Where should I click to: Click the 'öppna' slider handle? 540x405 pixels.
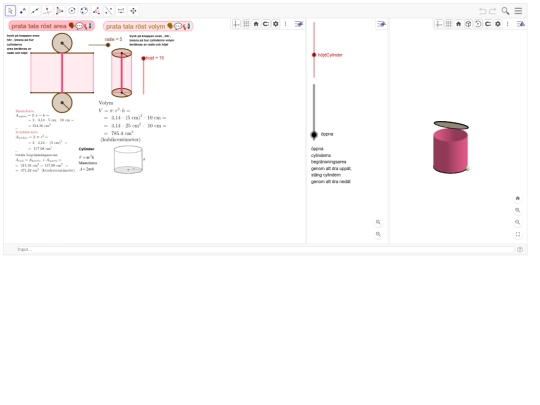[x=314, y=135]
